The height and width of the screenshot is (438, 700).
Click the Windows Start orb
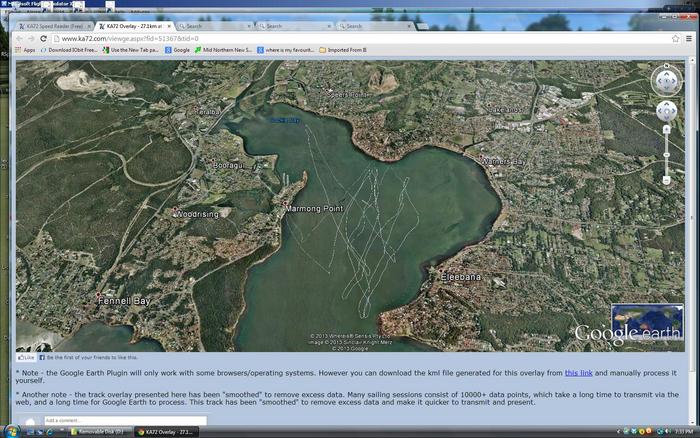click(x=12, y=431)
